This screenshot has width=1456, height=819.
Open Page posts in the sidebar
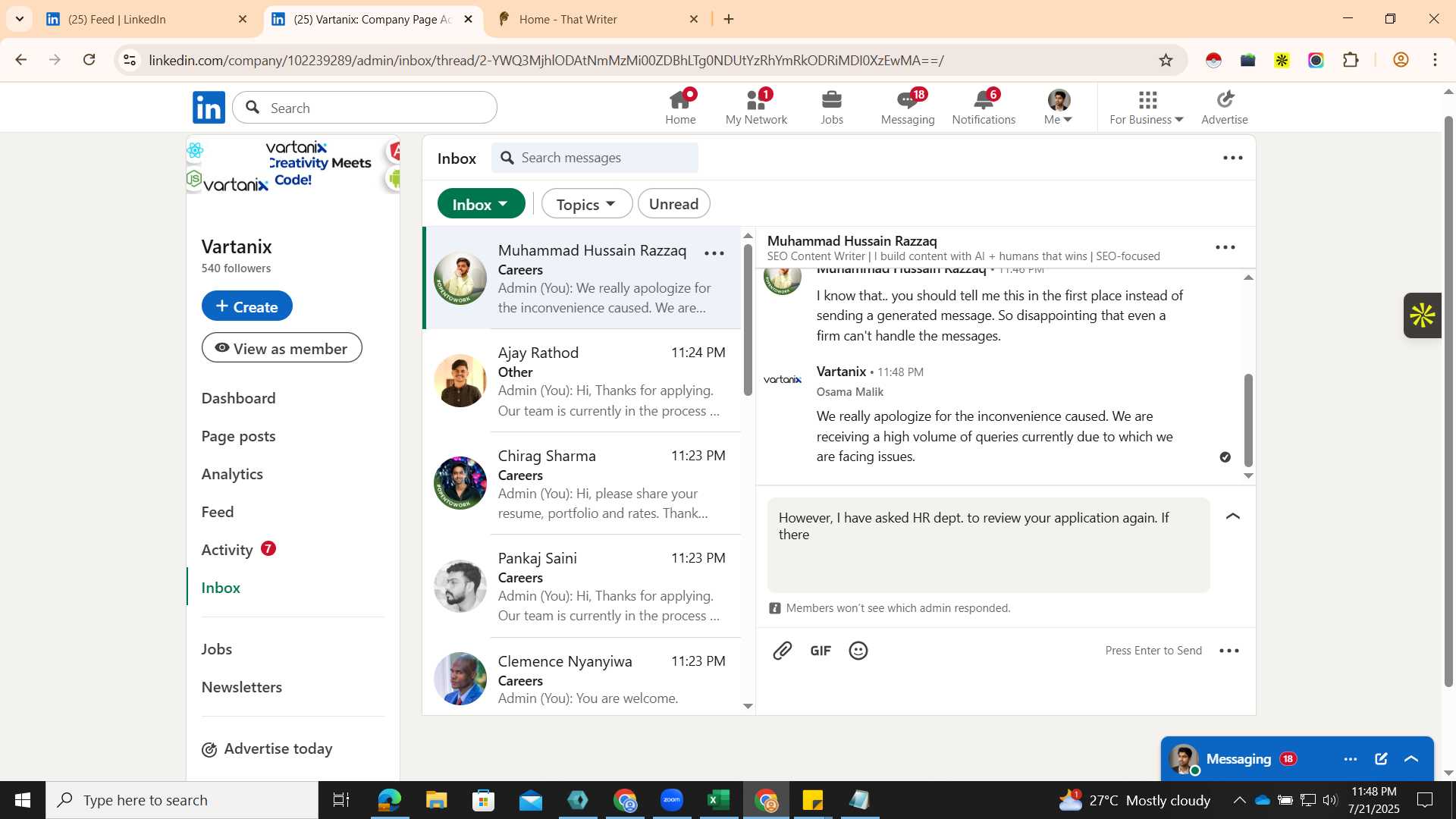tap(238, 436)
